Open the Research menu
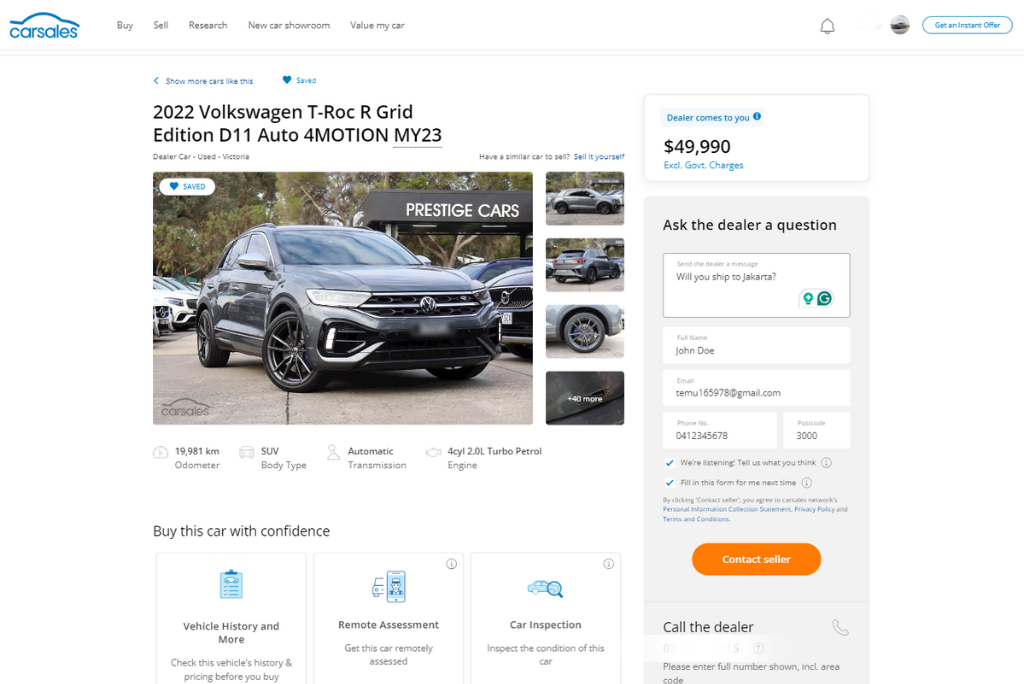The image size is (1024, 684). tap(208, 25)
